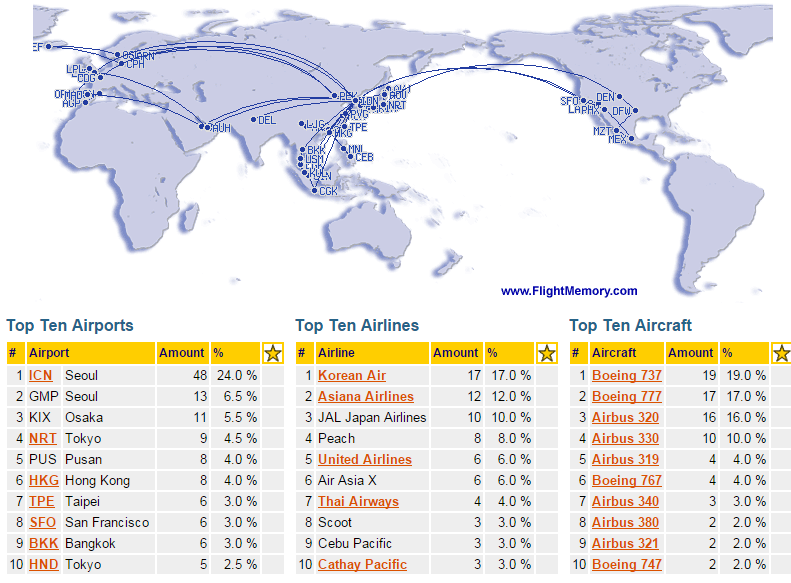This screenshot has width=791, height=583.
Task: Click the 24.0 % value for ICN
Action: (237, 375)
